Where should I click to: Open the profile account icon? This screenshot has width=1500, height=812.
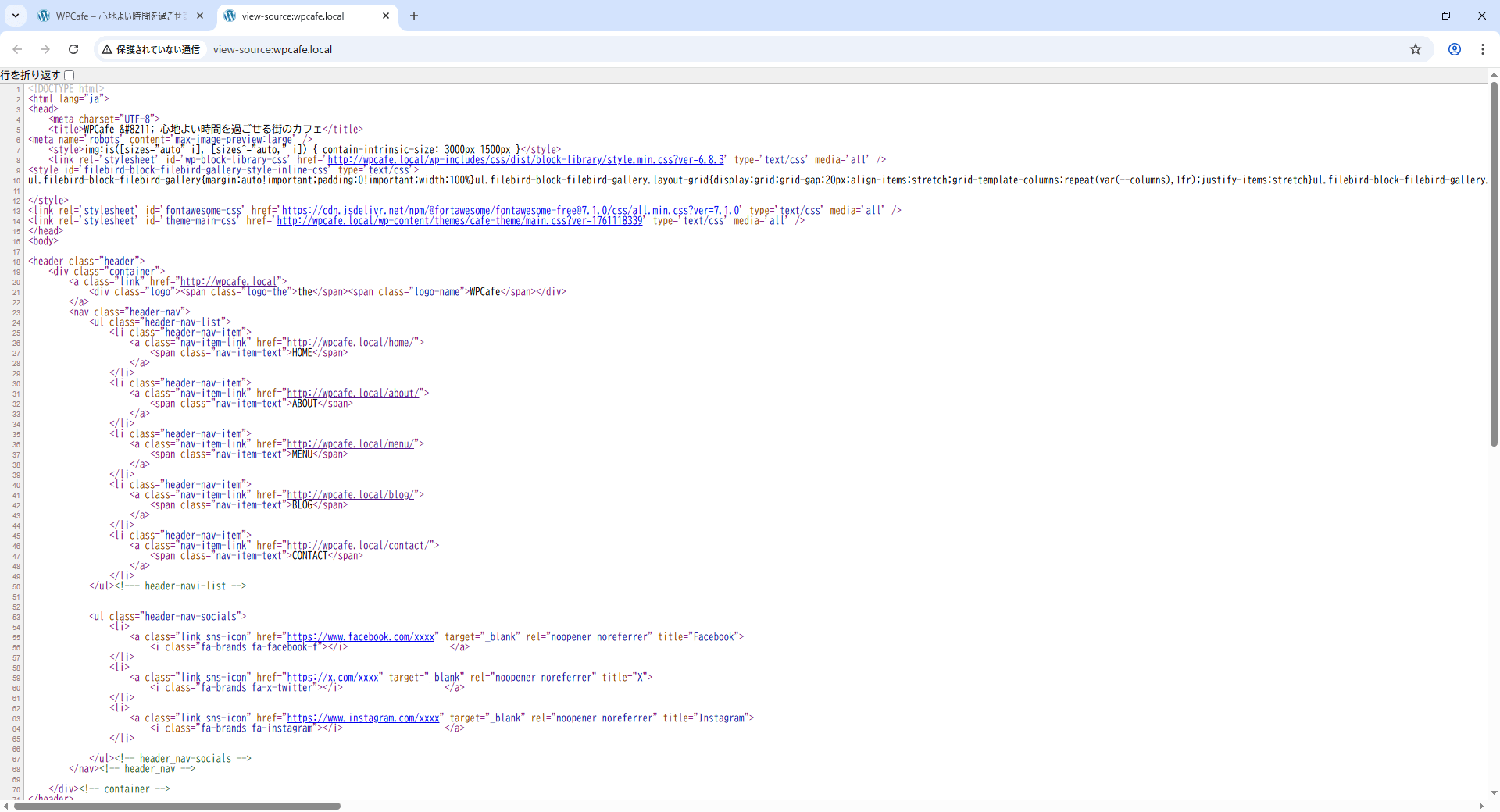pos(1454,49)
